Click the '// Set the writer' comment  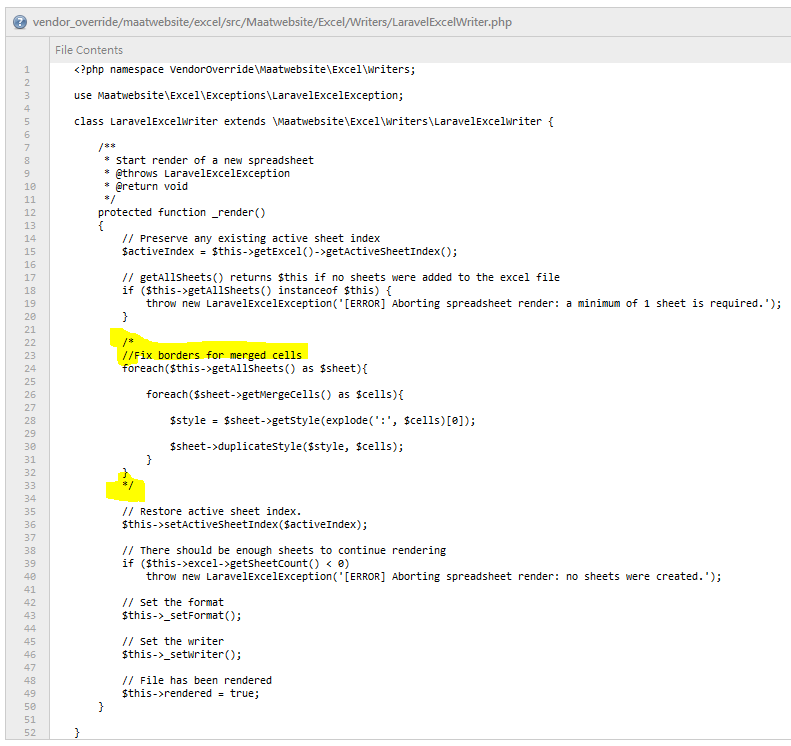(x=173, y=642)
